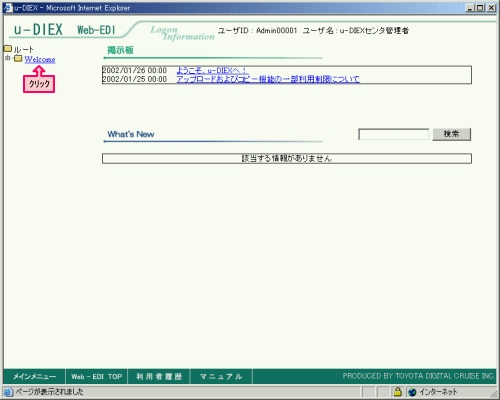Viewport: 500px width, 400px height.
Task: Click the root folder icon
Action: [x=8, y=49]
